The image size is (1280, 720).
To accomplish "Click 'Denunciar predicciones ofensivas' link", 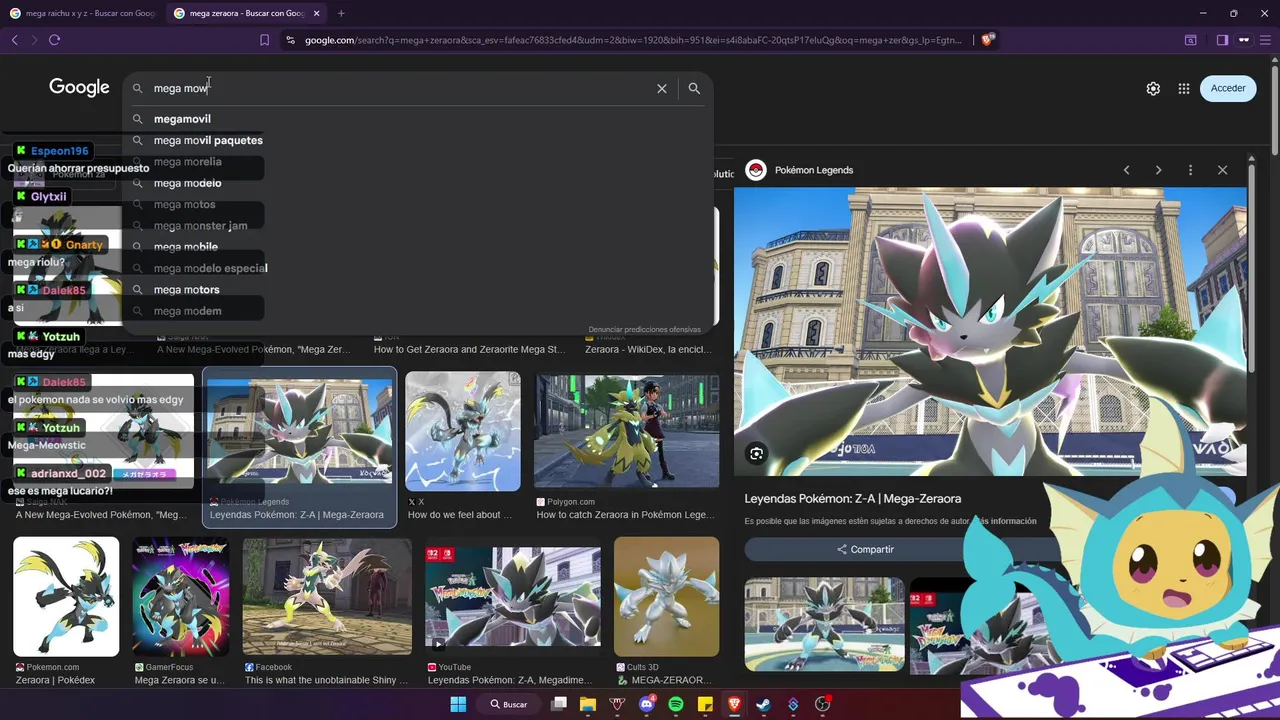I will 644,329.
